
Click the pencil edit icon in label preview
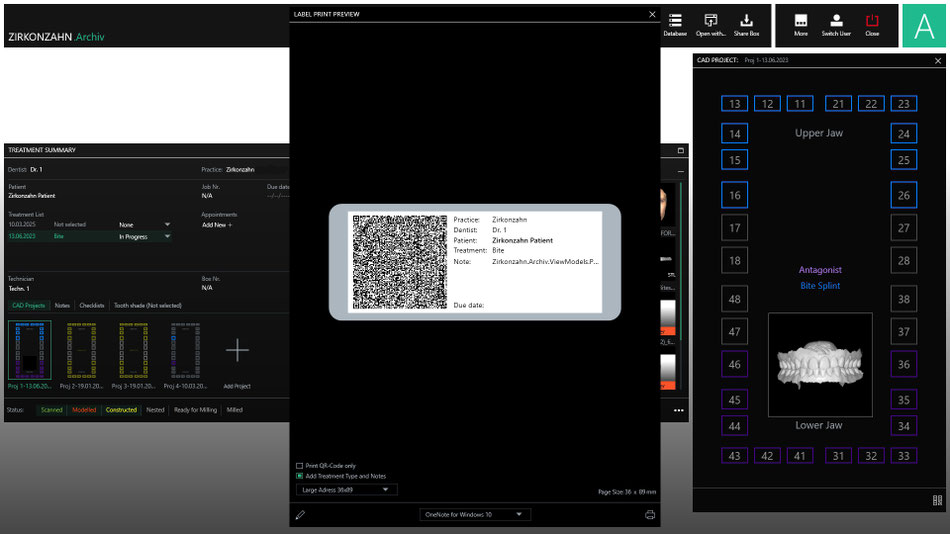(300, 515)
